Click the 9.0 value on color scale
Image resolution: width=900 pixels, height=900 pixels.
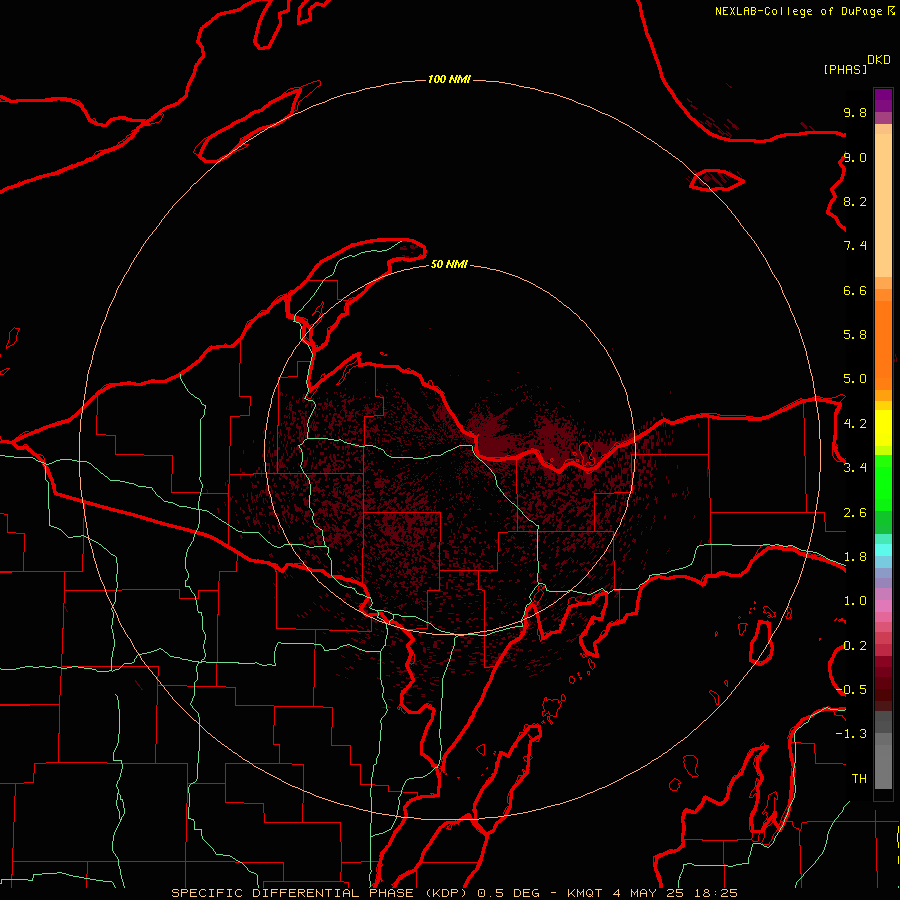855,157
